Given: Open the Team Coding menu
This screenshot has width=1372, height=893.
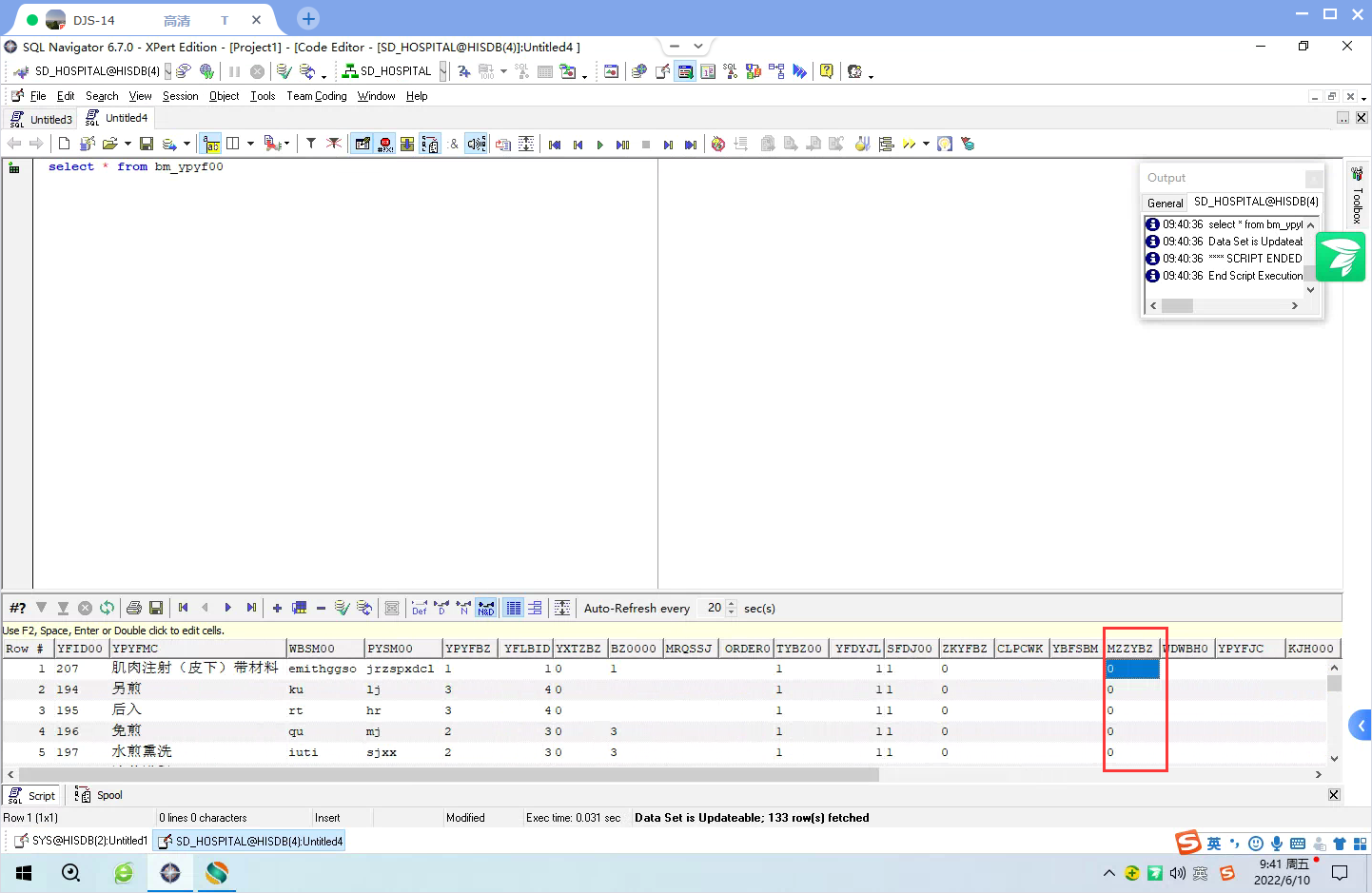Looking at the screenshot, I should [316, 96].
